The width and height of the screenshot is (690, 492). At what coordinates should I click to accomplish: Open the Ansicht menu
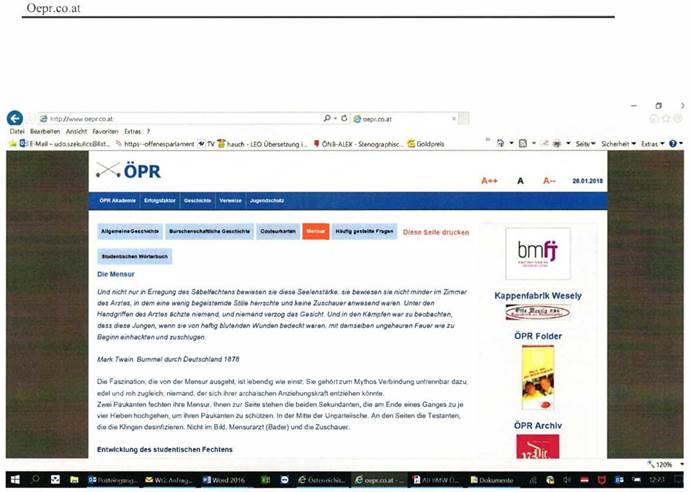tap(77, 131)
